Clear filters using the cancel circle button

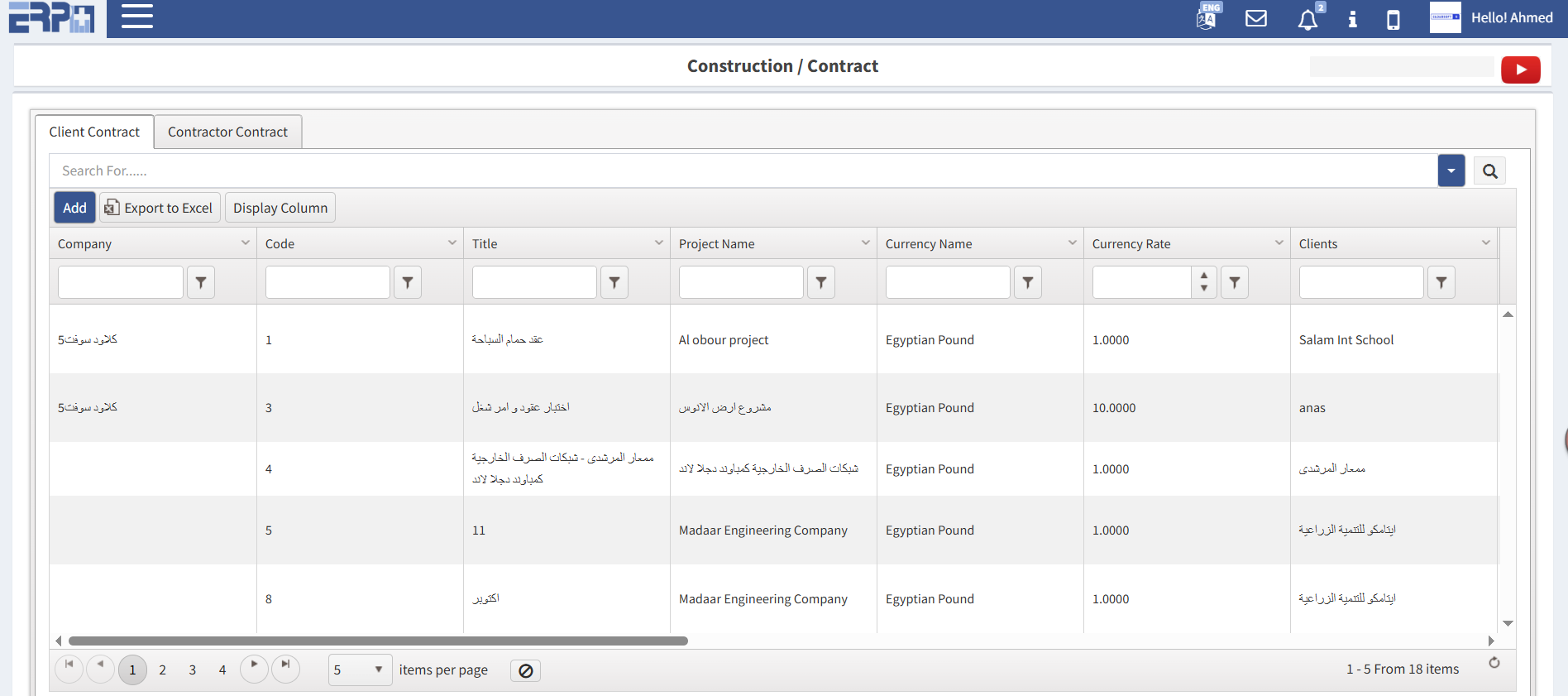pyautogui.click(x=525, y=670)
